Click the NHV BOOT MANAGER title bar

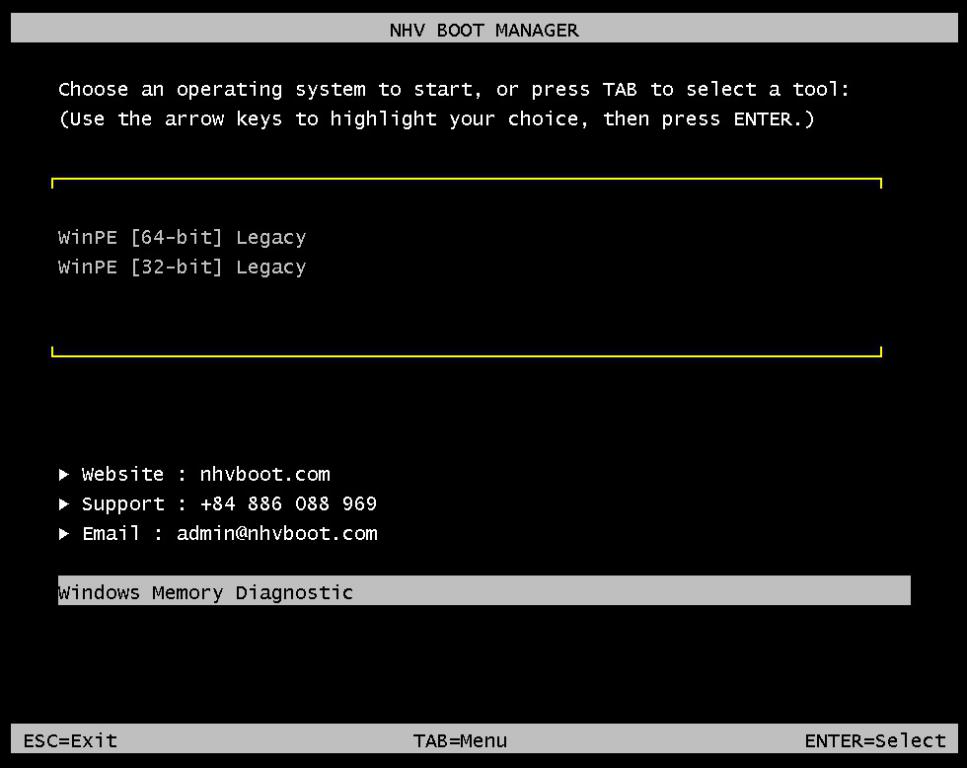pyautogui.click(x=483, y=30)
